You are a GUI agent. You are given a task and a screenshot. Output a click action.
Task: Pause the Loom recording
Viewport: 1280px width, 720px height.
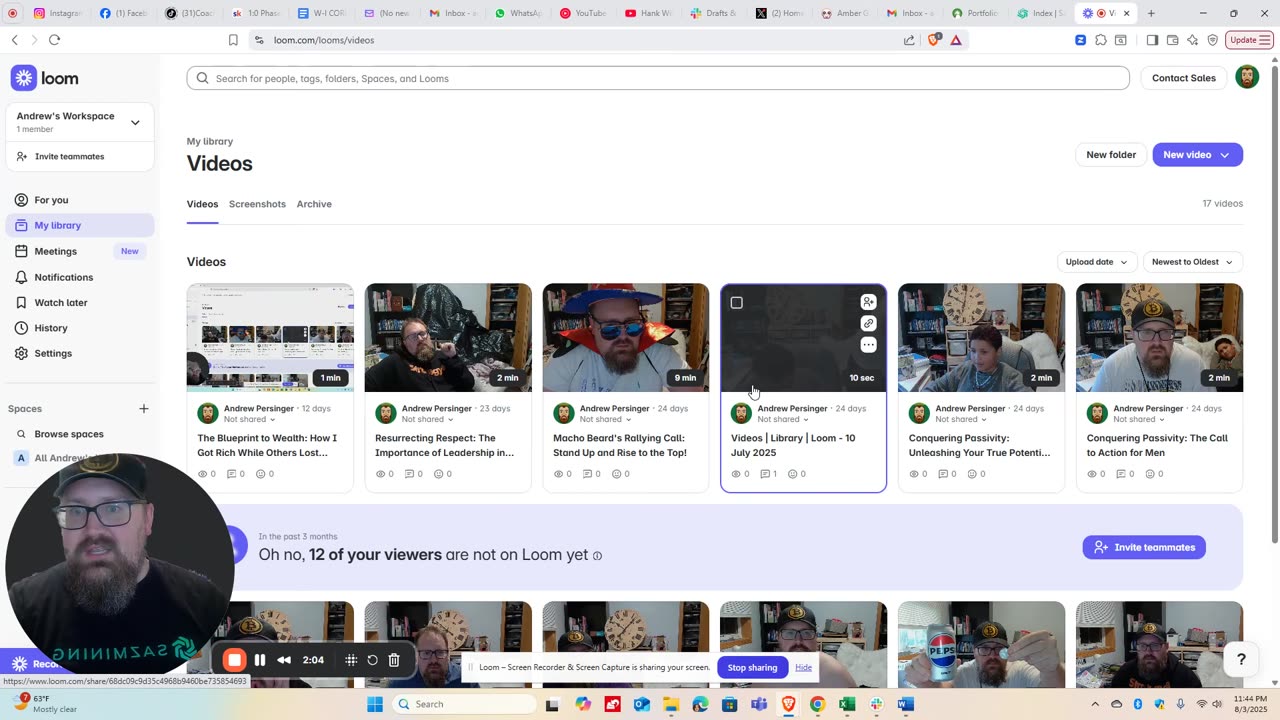(x=260, y=660)
